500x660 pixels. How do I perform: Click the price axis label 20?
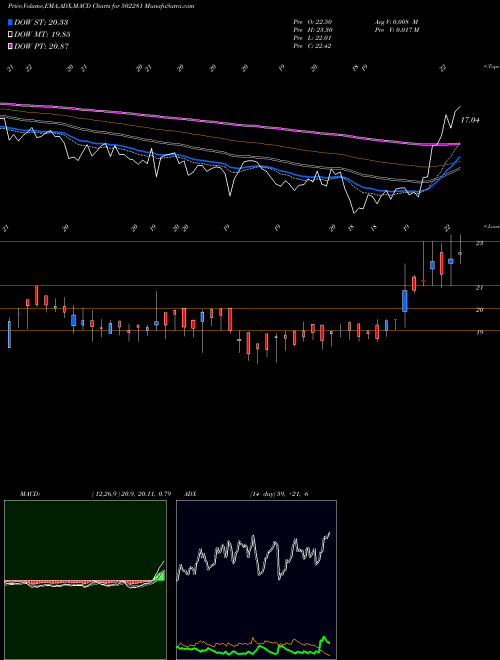point(479,310)
